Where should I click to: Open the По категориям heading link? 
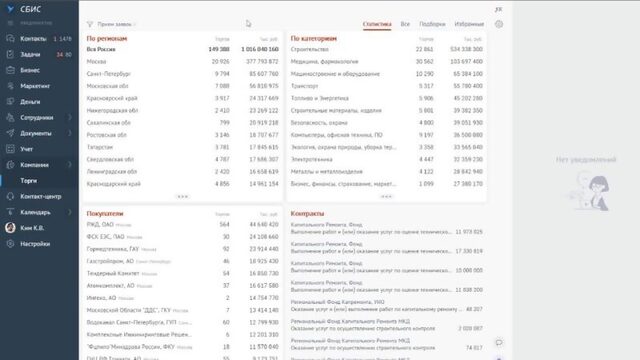[x=313, y=38]
